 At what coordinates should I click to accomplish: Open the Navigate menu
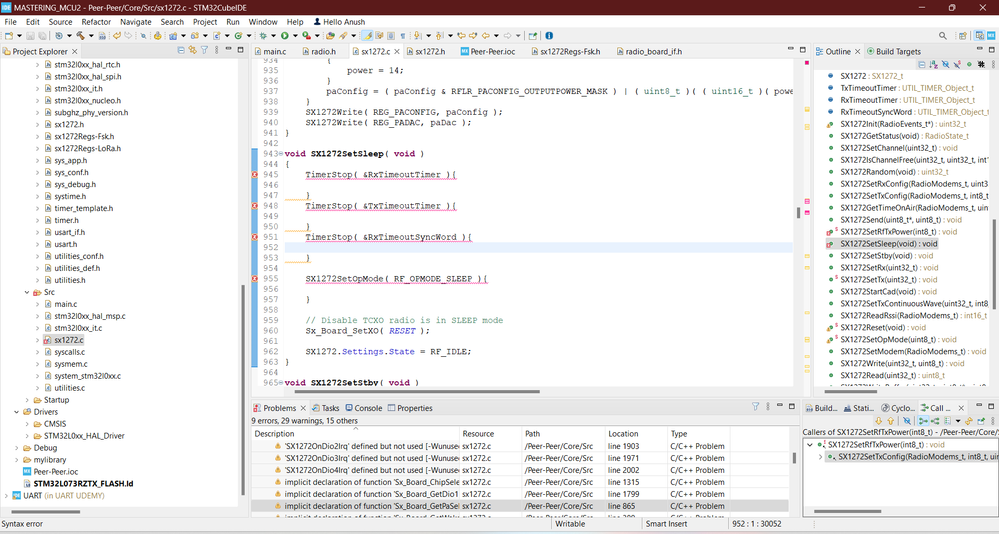click(136, 22)
